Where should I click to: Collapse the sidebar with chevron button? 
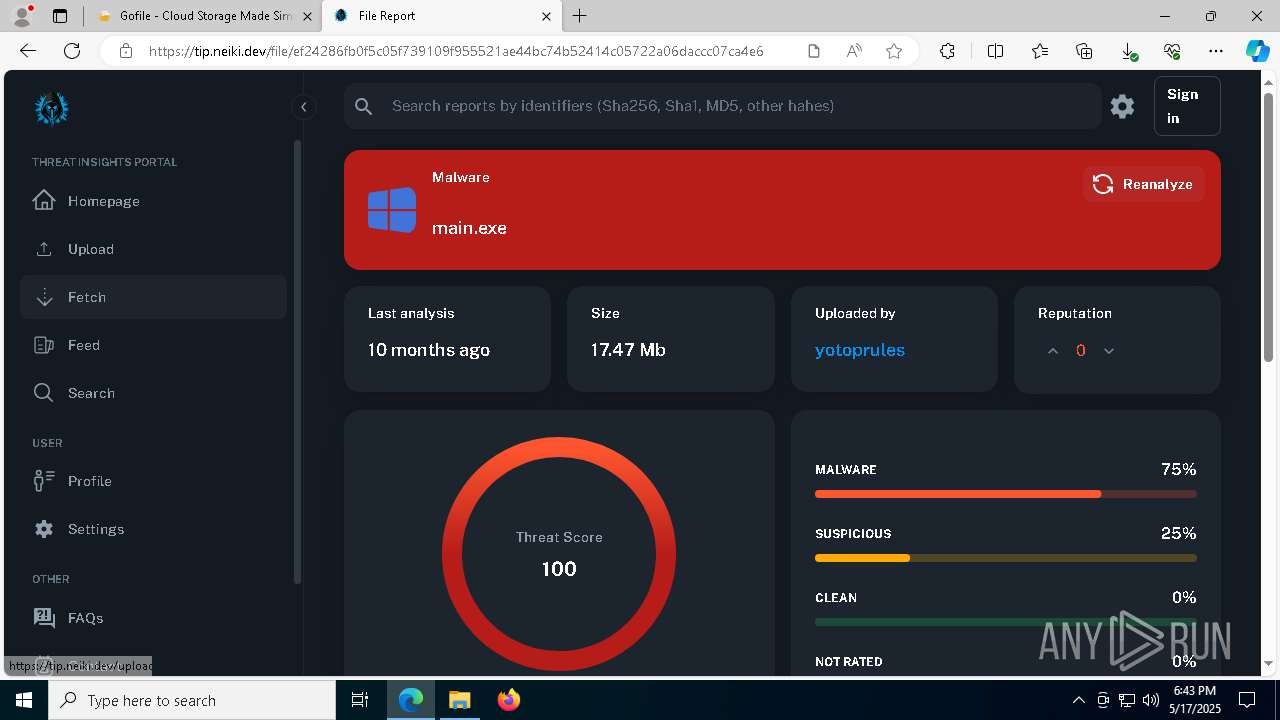click(303, 107)
